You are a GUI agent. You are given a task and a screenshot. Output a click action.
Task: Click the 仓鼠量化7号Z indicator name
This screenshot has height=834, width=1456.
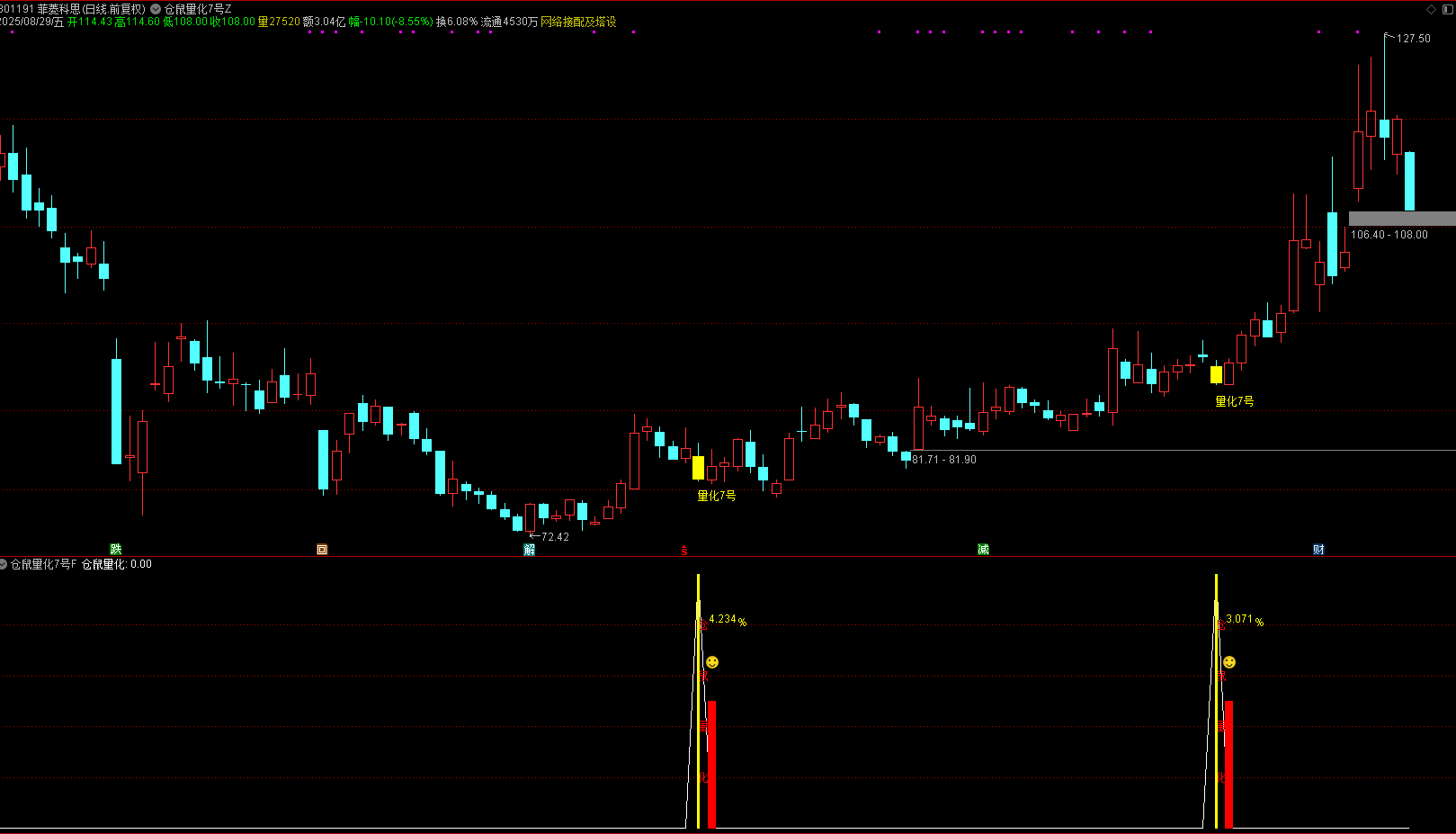click(x=198, y=9)
